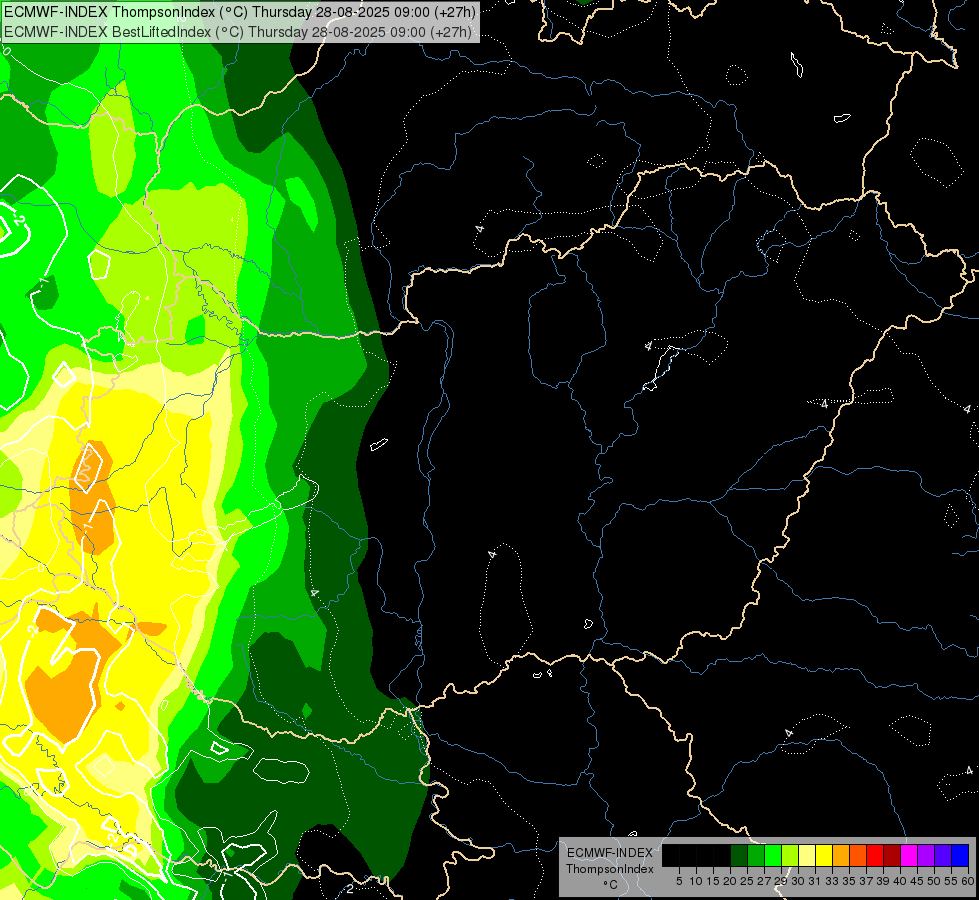
Task: Click the legend value label 40
Action: click(x=900, y=881)
